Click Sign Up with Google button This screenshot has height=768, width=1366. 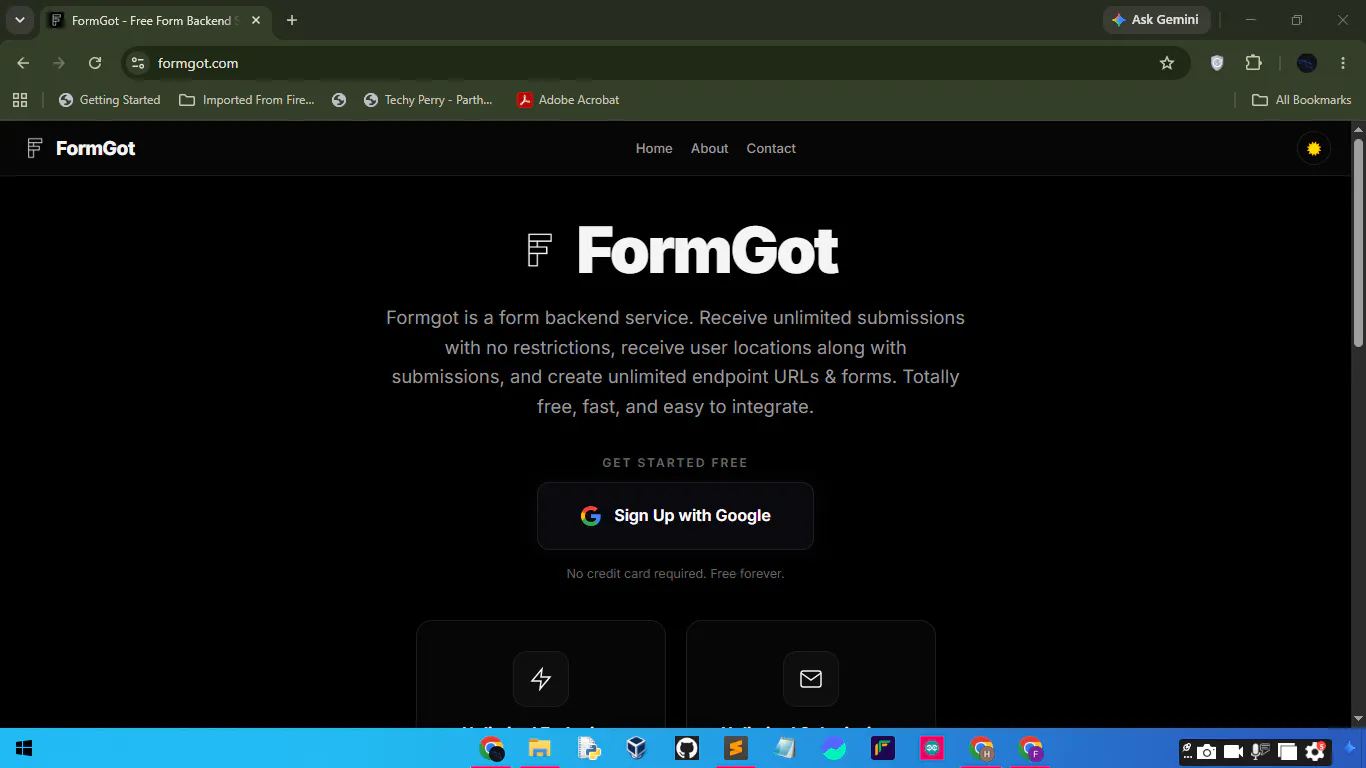point(675,516)
